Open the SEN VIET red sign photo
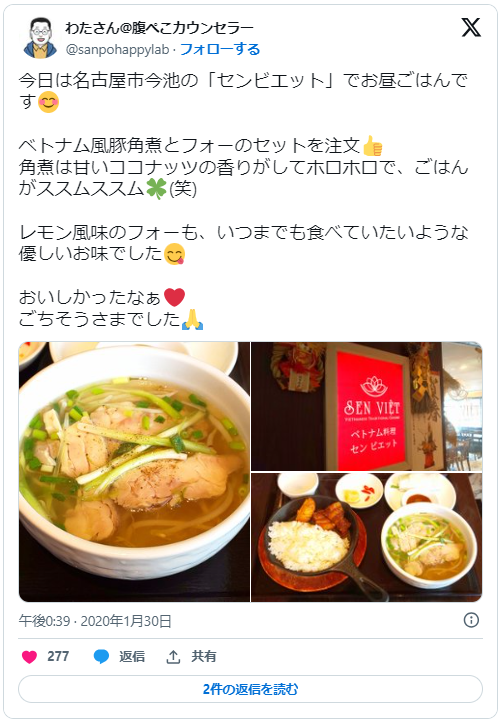The image size is (501, 722). [367, 406]
